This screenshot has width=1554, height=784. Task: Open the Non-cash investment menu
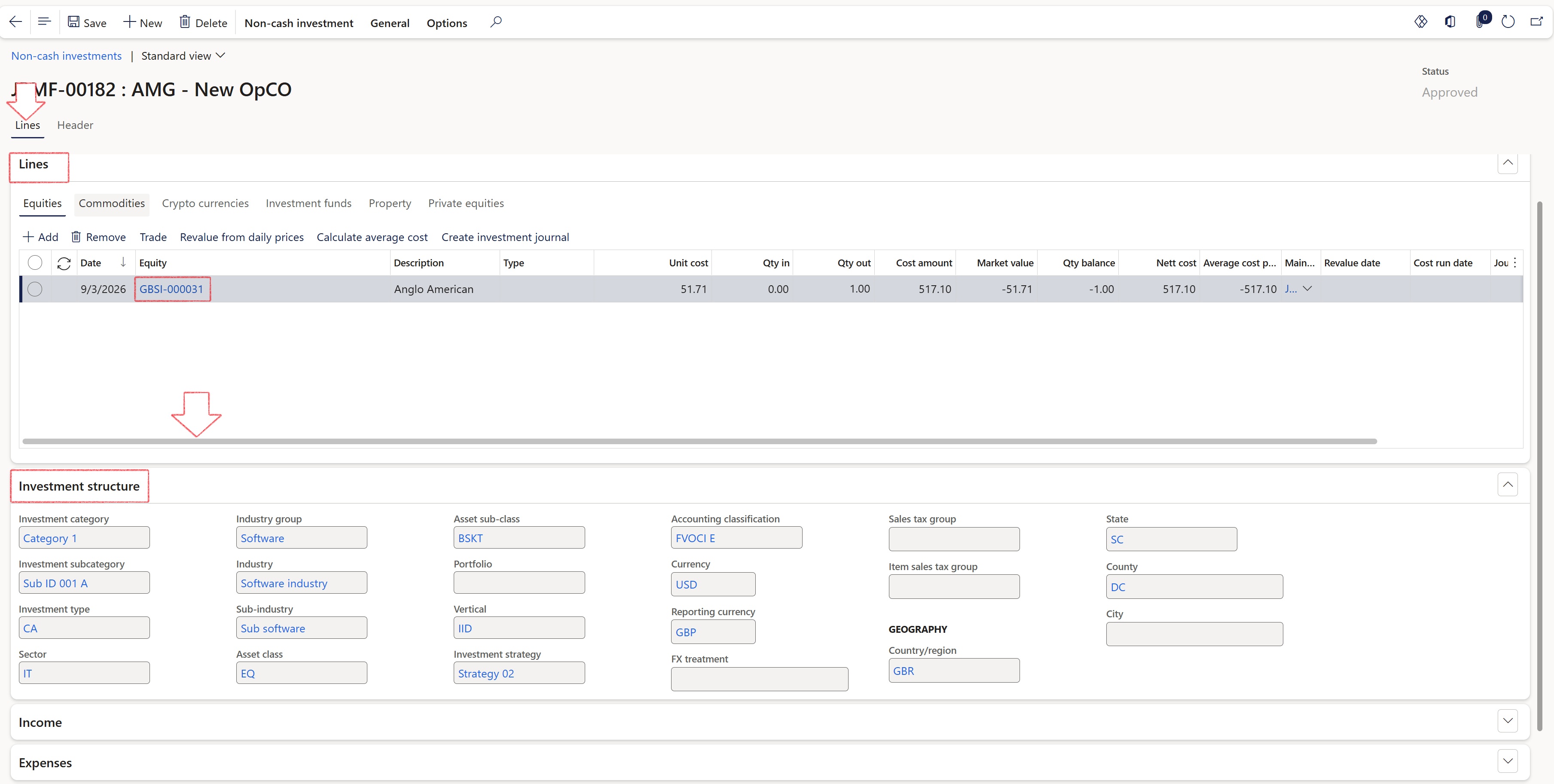coord(299,23)
